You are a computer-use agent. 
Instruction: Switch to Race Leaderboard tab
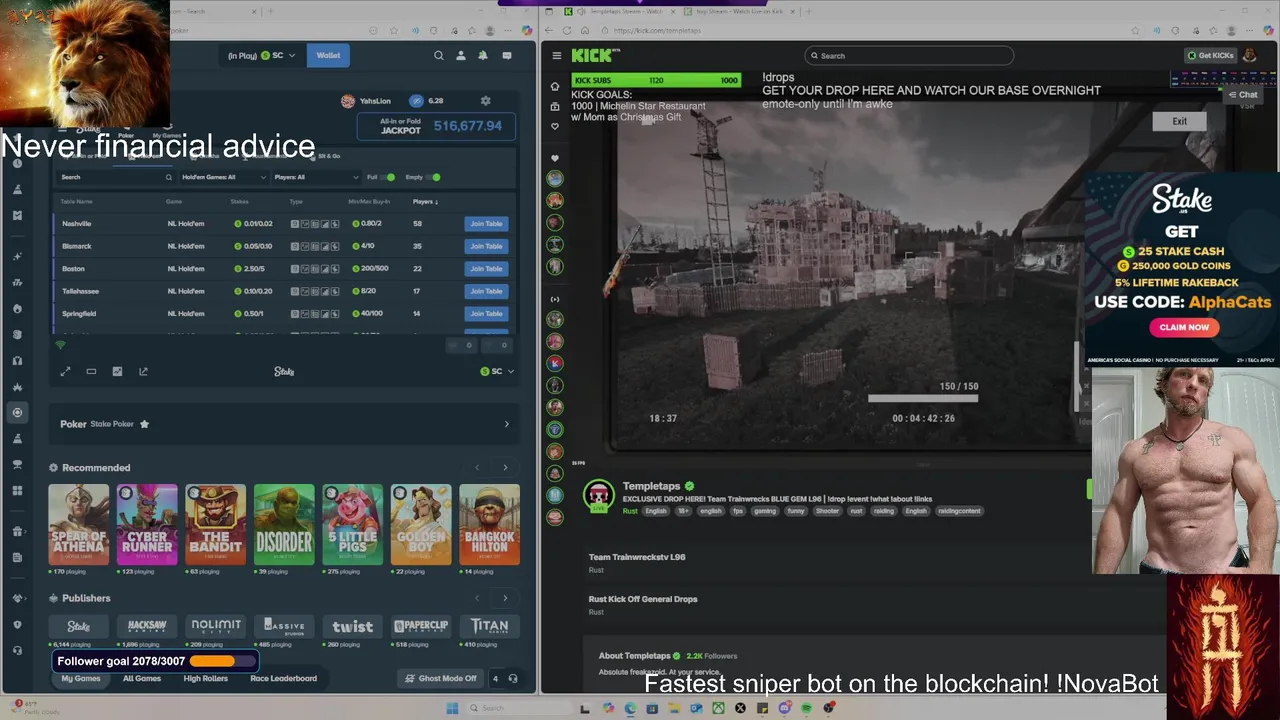[x=283, y=679]
